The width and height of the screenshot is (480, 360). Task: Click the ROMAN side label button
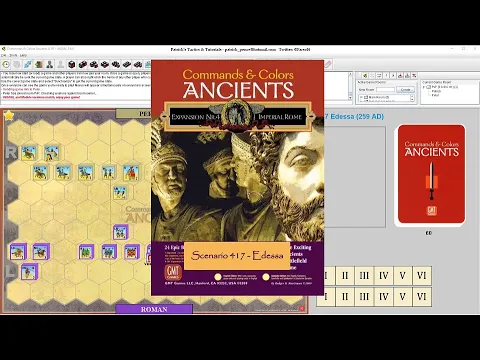pyautogui.click(x=154, y=309)
